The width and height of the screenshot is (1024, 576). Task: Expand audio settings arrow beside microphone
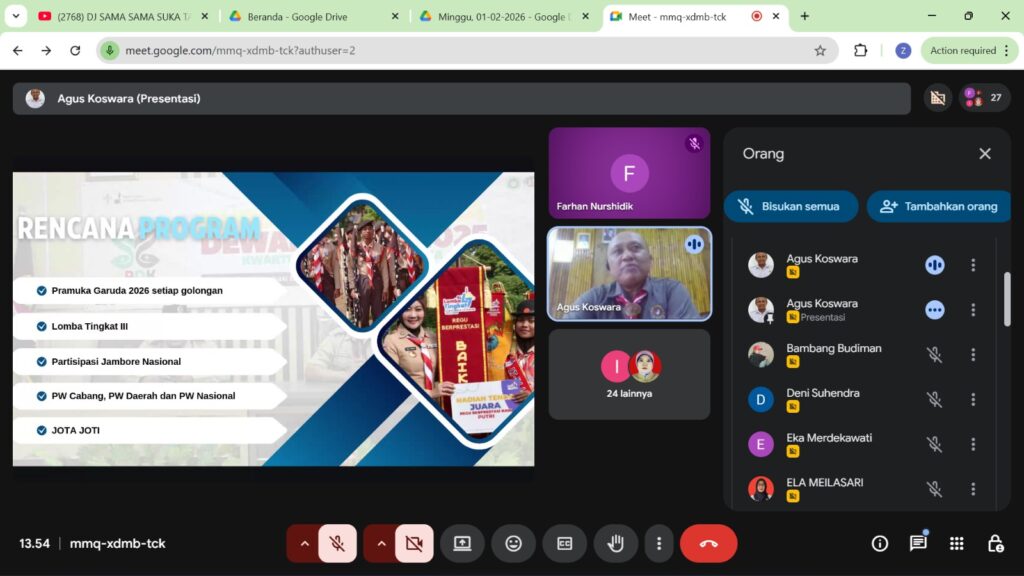point(304,543)
